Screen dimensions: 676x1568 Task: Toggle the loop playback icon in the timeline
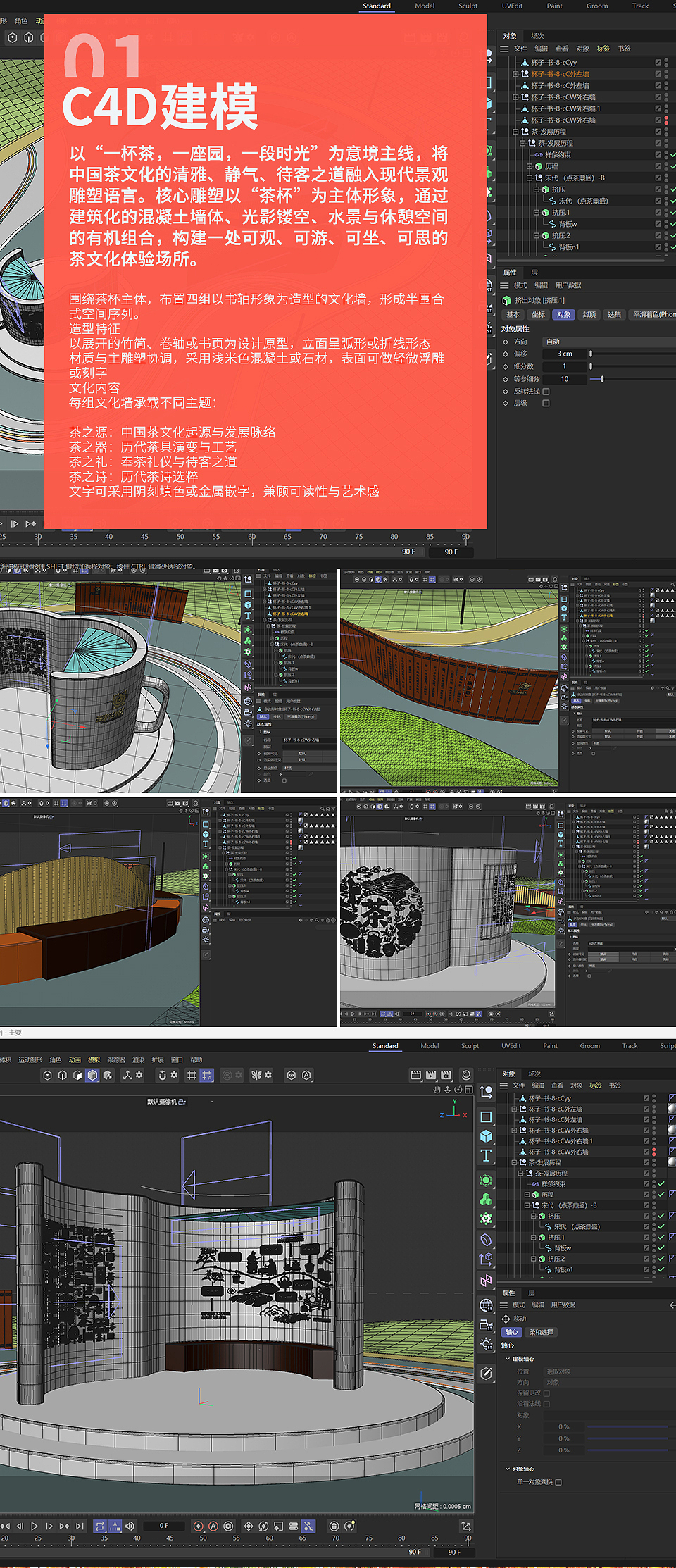pyautogui.click(x=99, y=1526)
